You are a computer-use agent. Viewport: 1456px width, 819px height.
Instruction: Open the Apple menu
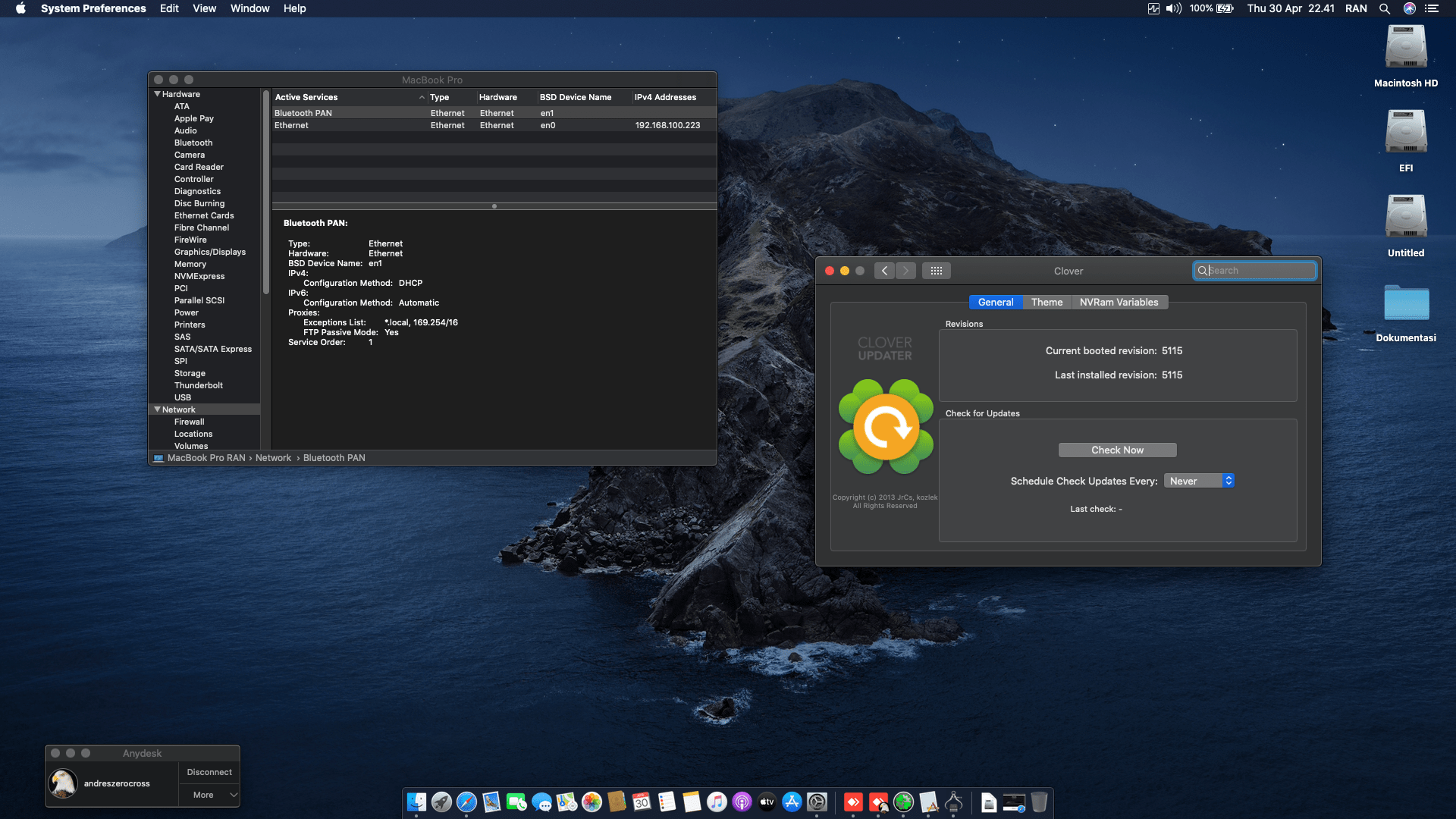pyautogui.click(x=20, y=8)
